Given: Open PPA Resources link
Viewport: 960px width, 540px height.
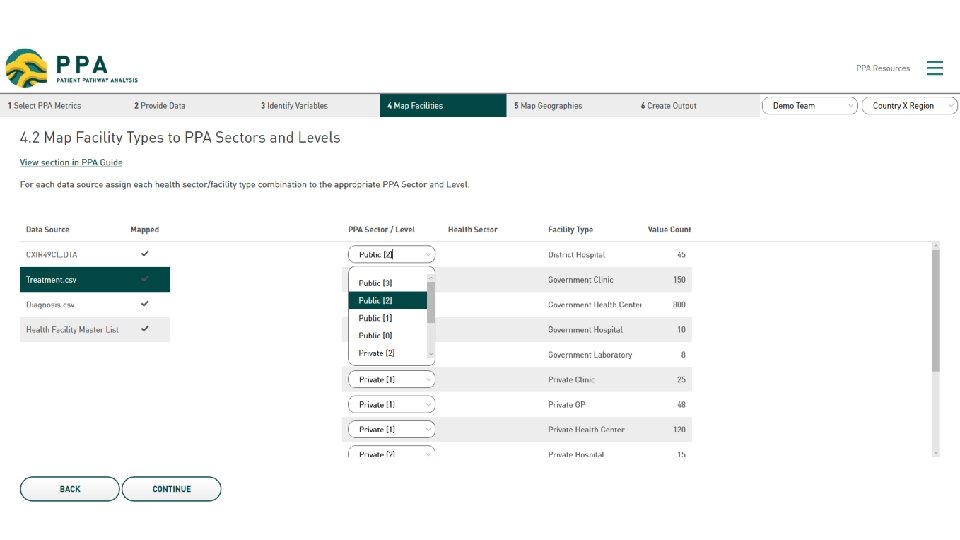Looking at the screenshot, I should 883,68.
